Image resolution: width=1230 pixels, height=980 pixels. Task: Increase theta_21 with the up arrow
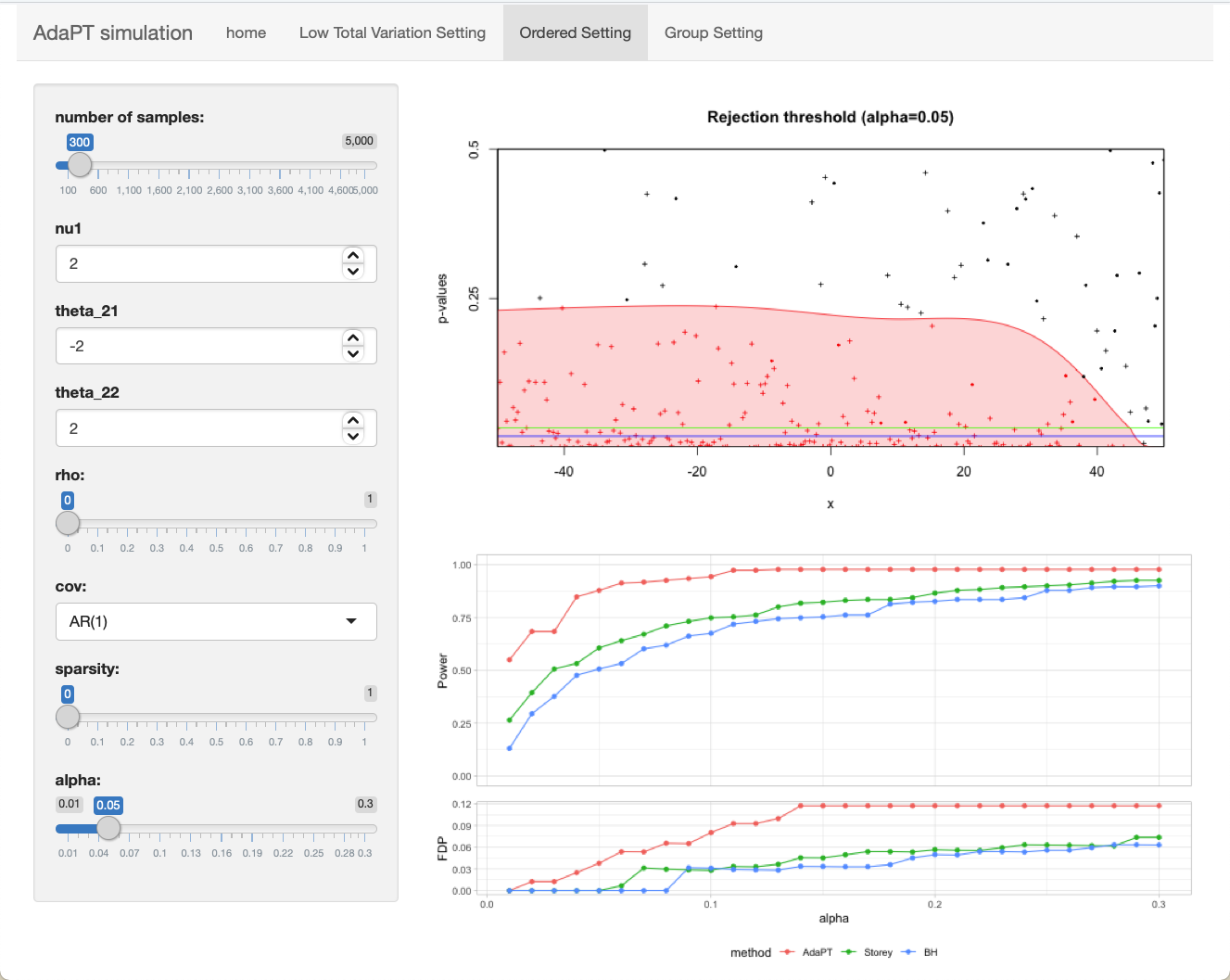(353, 338)
